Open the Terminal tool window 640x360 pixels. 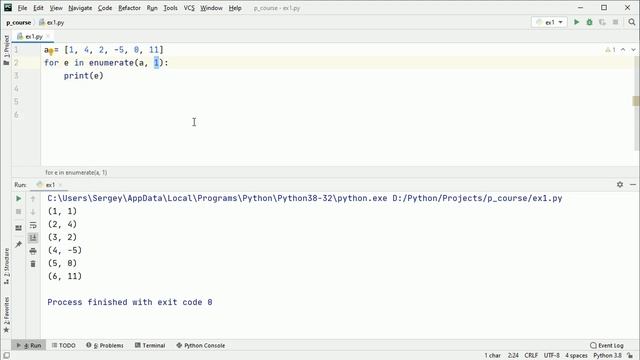(x=150, y=345)
